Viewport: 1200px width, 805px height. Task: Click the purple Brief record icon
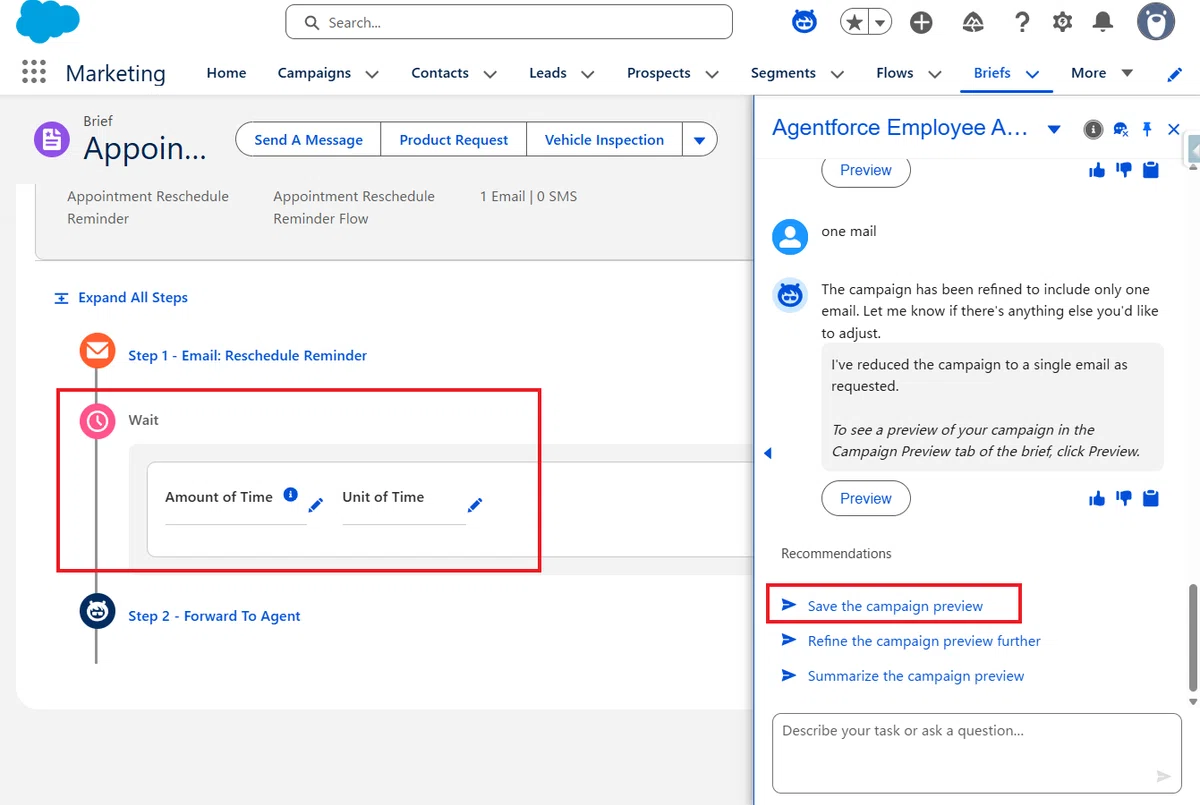click(51, 140)
